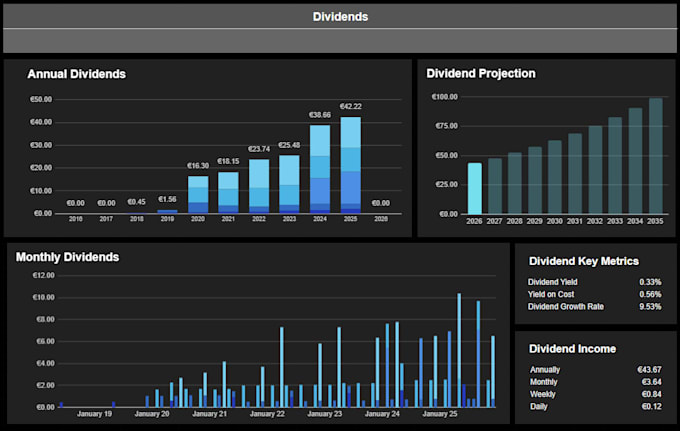
Task: Select the Annual Dividends chart title
Action: click(x=76, y=74)
